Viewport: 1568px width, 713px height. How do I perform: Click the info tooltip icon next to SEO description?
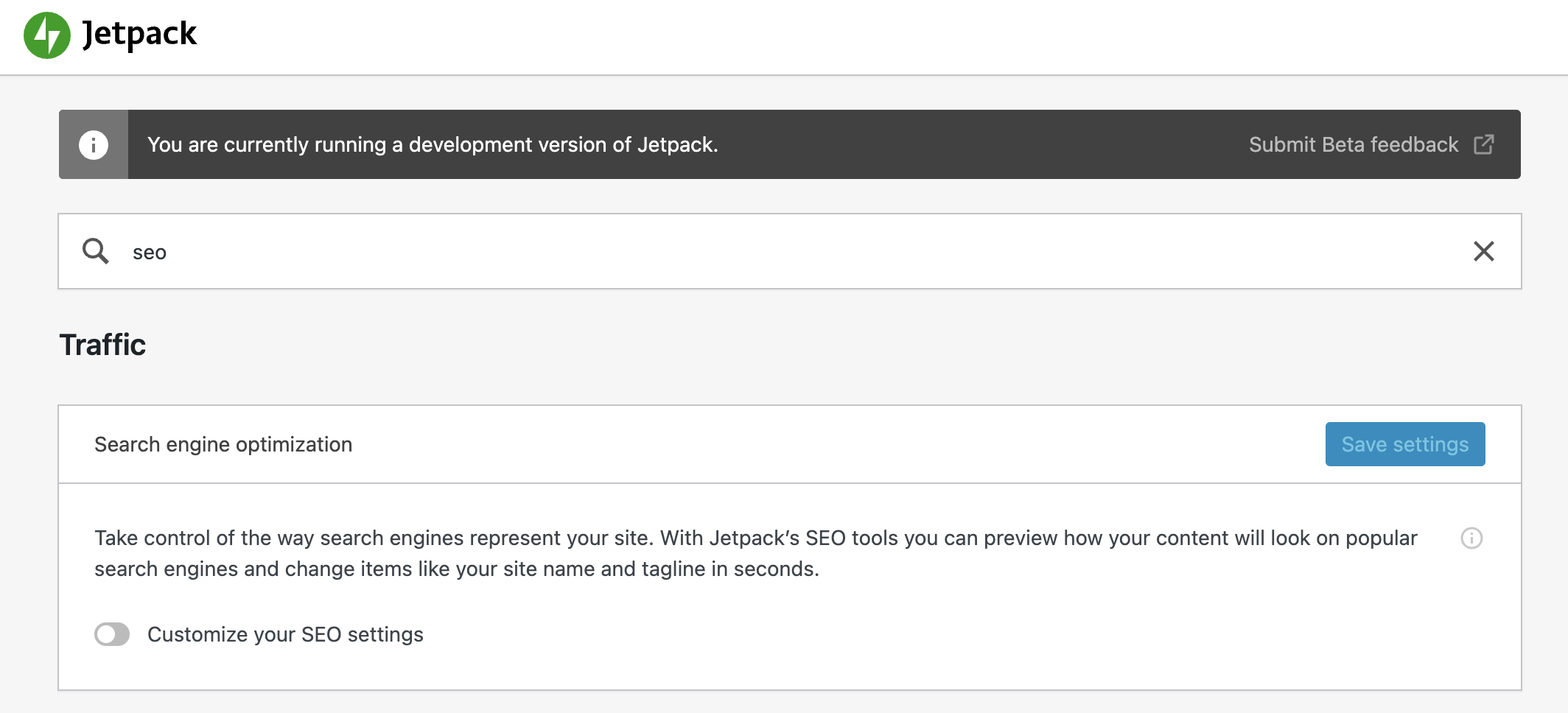tap(1471, 539)
